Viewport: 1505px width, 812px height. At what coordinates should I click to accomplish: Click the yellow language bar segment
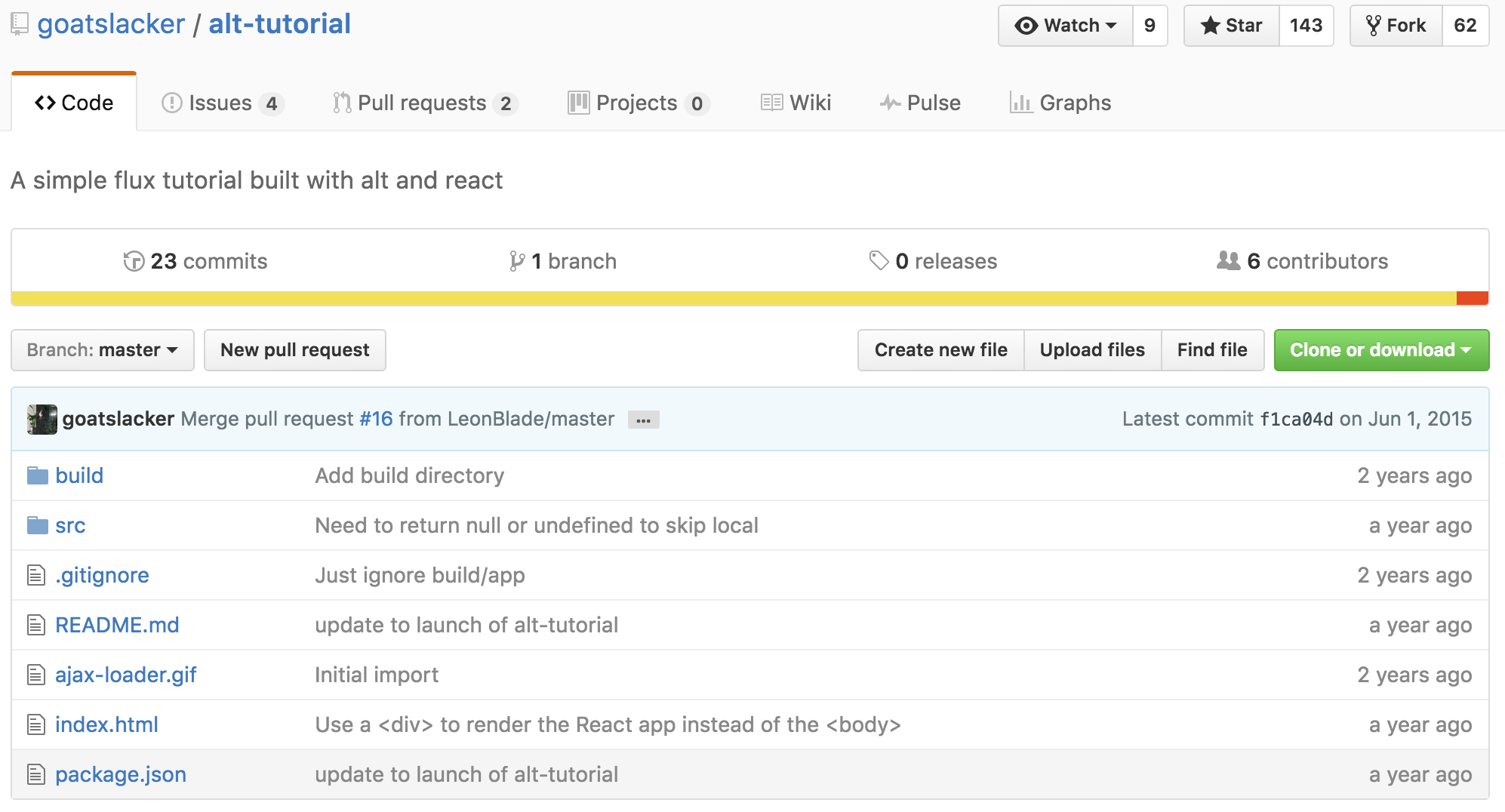[x=734, y=298]
